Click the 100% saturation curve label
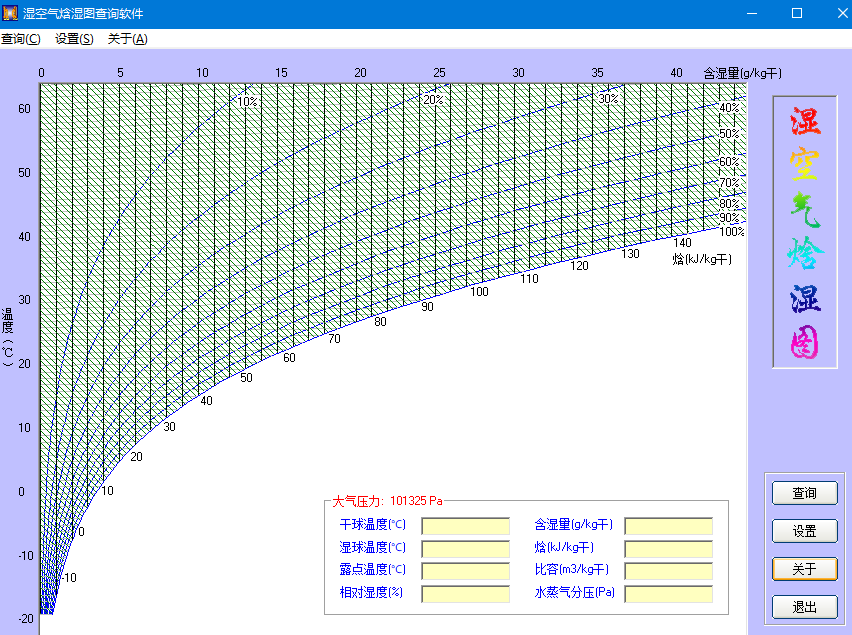Screen dimensions: 852x635 [x=732, y=232]
